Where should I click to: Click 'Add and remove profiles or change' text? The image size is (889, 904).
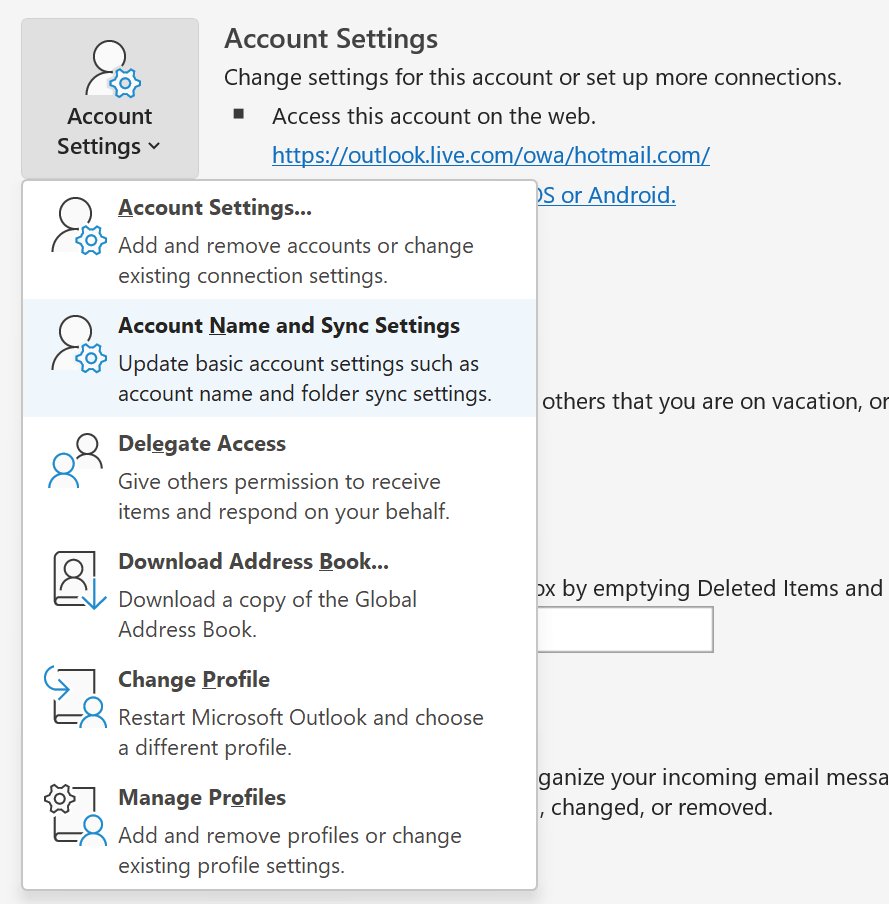(290, 836)
